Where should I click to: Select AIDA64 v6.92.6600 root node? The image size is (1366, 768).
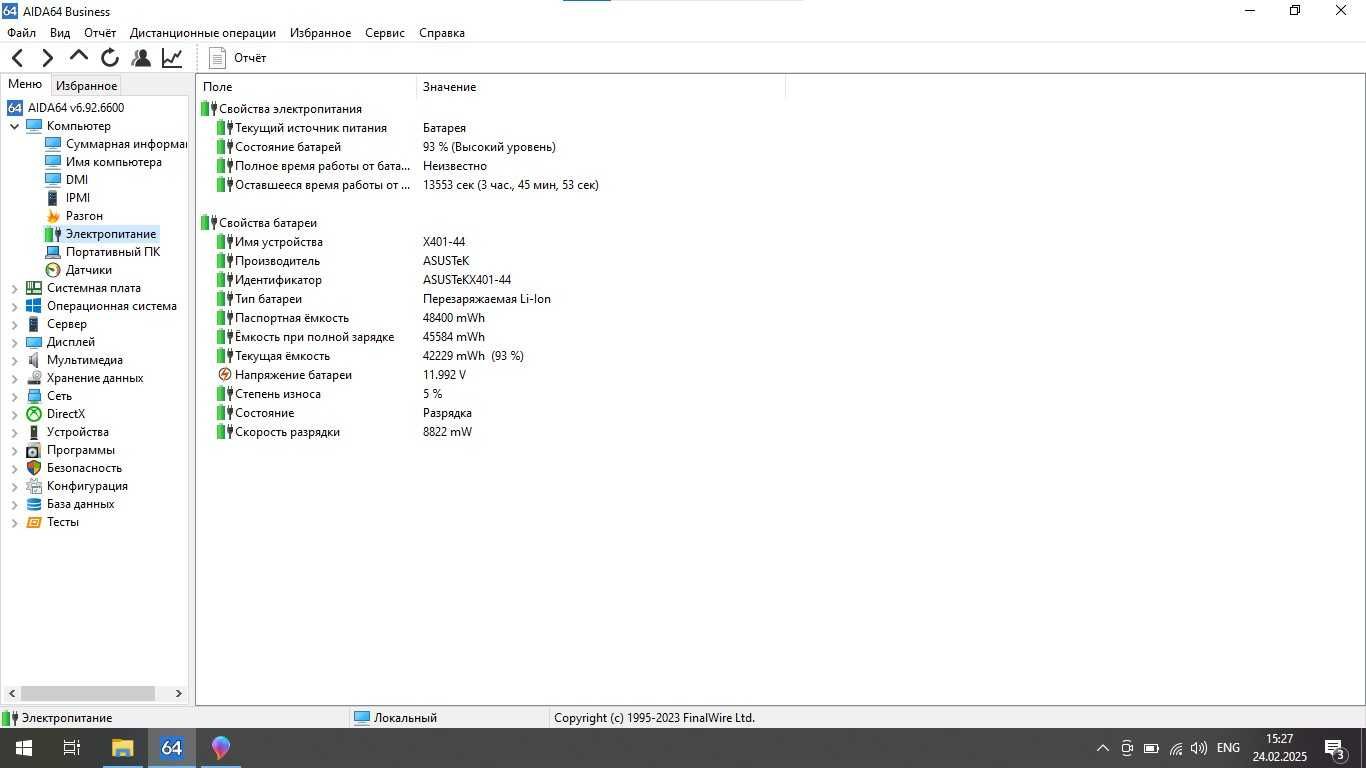click(x=76, y=108)
